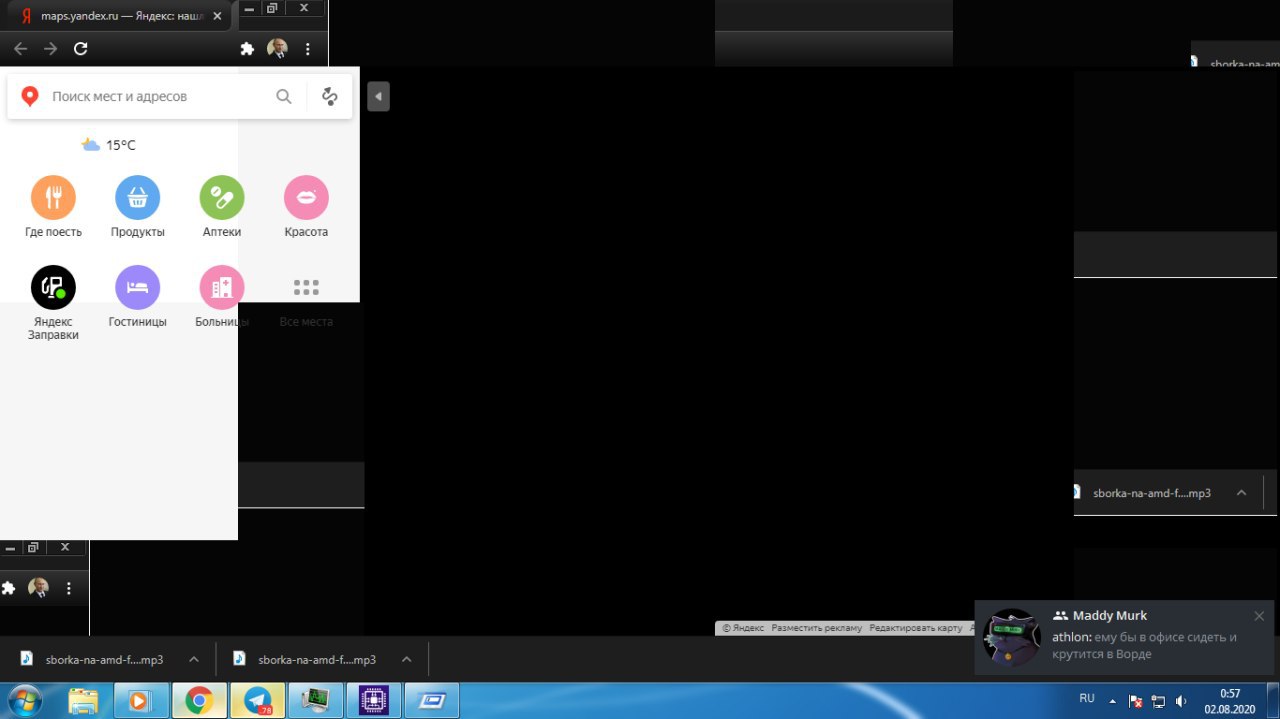Open the route builder icon
The width and height of the screenshot is (1280, 719).
(x=330, y=97)
